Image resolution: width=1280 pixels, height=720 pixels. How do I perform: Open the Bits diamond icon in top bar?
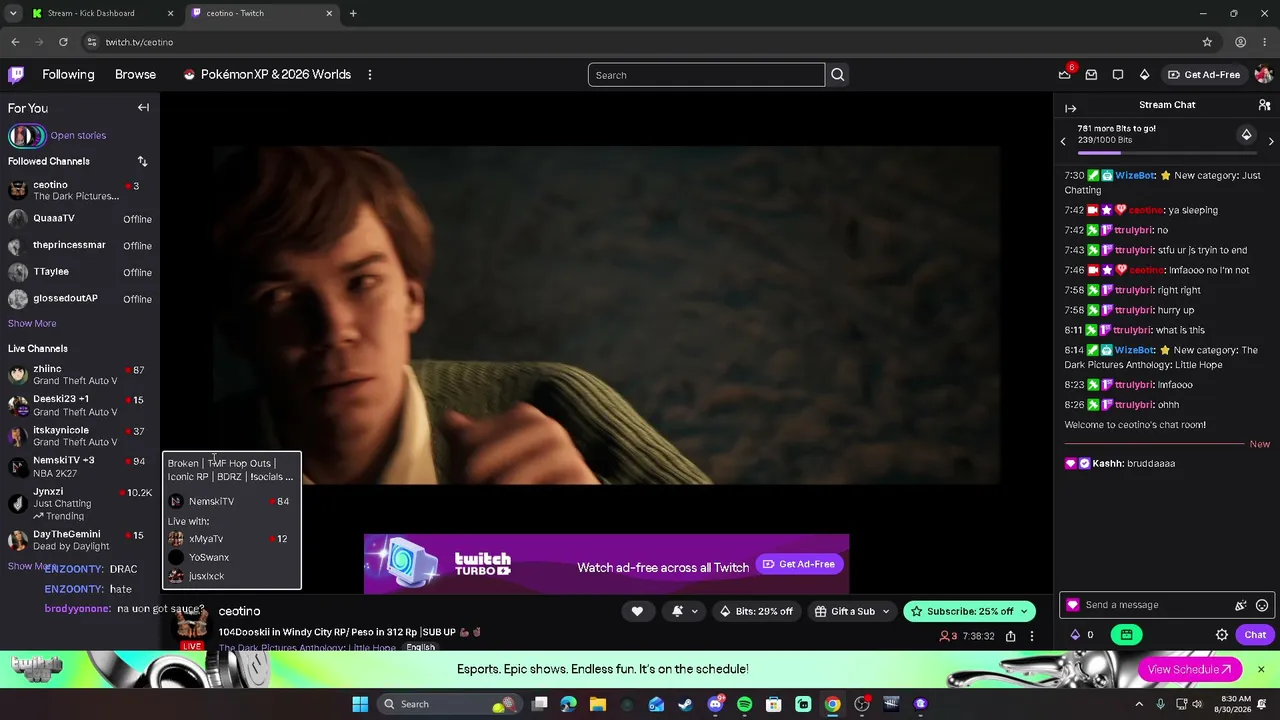point(1144,74)
